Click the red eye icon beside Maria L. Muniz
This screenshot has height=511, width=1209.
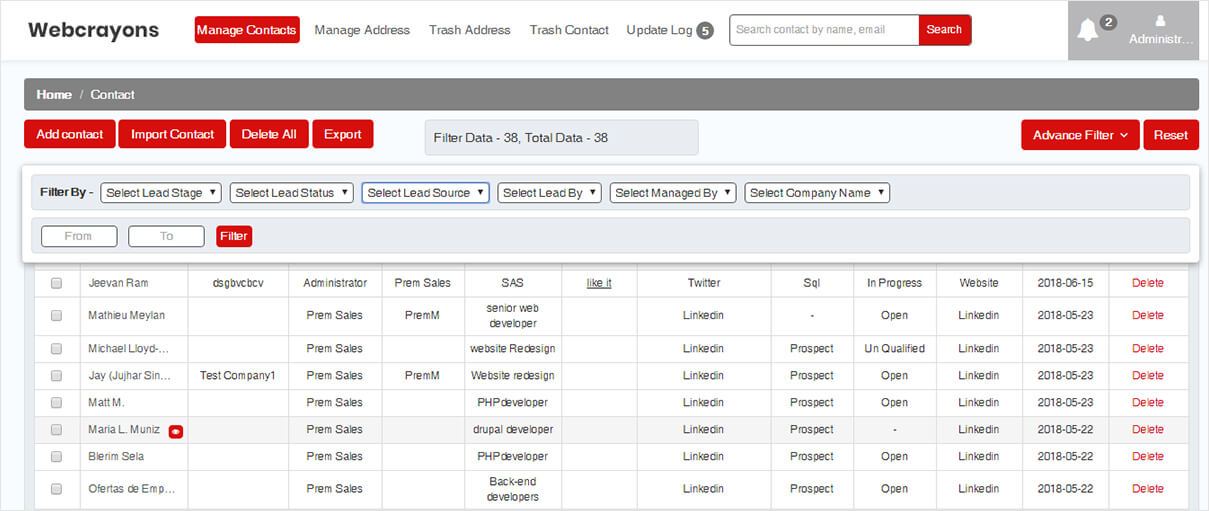point(176,431)
